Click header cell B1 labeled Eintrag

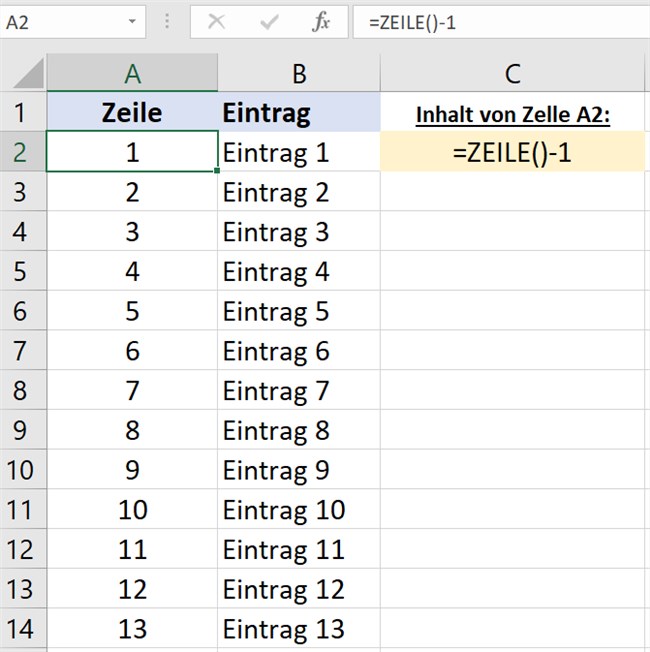(298, 113)
